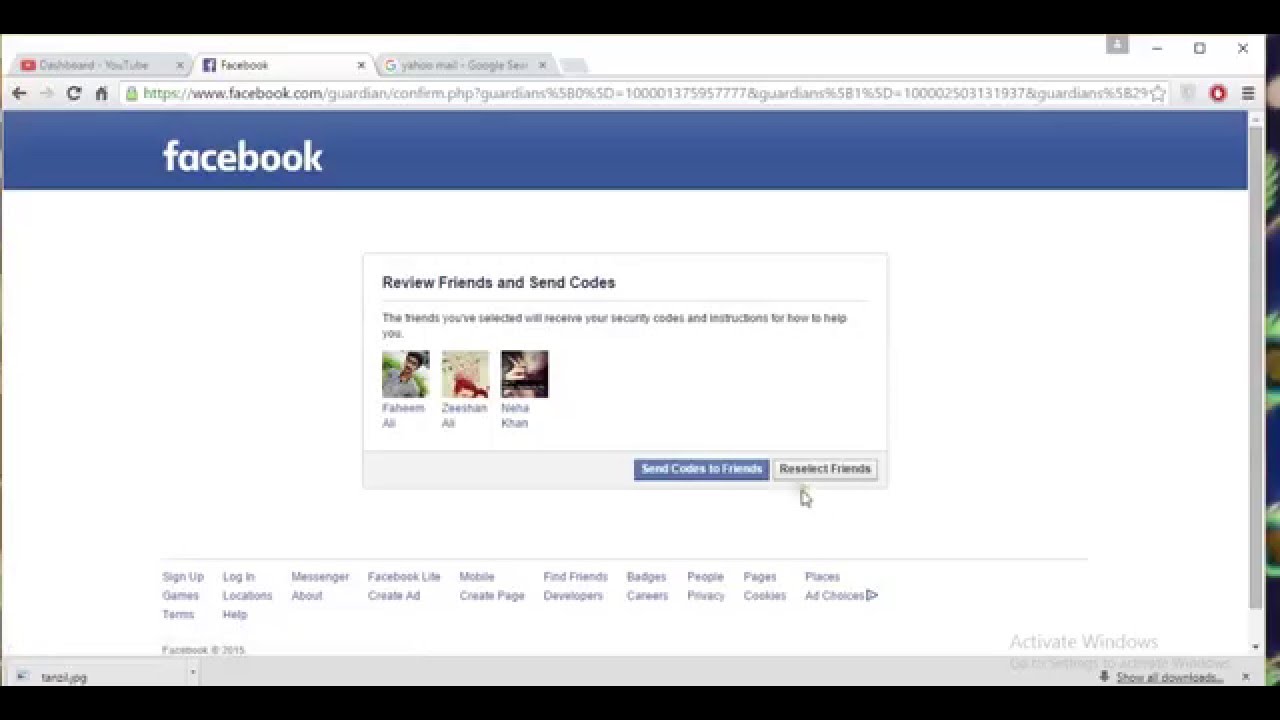1280x720 pixels.
Task: Close the Facebook tab
Action: [x=361, y=65]
